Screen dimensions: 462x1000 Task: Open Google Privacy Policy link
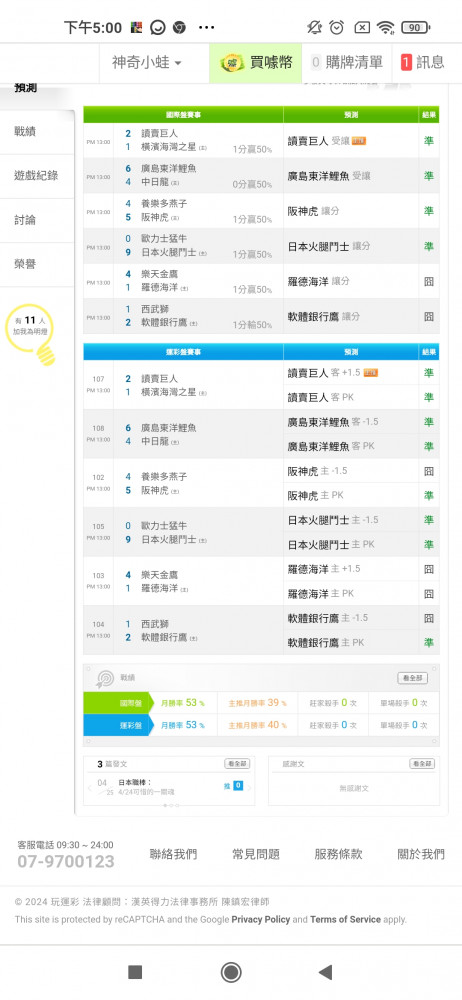click(260, 920)
